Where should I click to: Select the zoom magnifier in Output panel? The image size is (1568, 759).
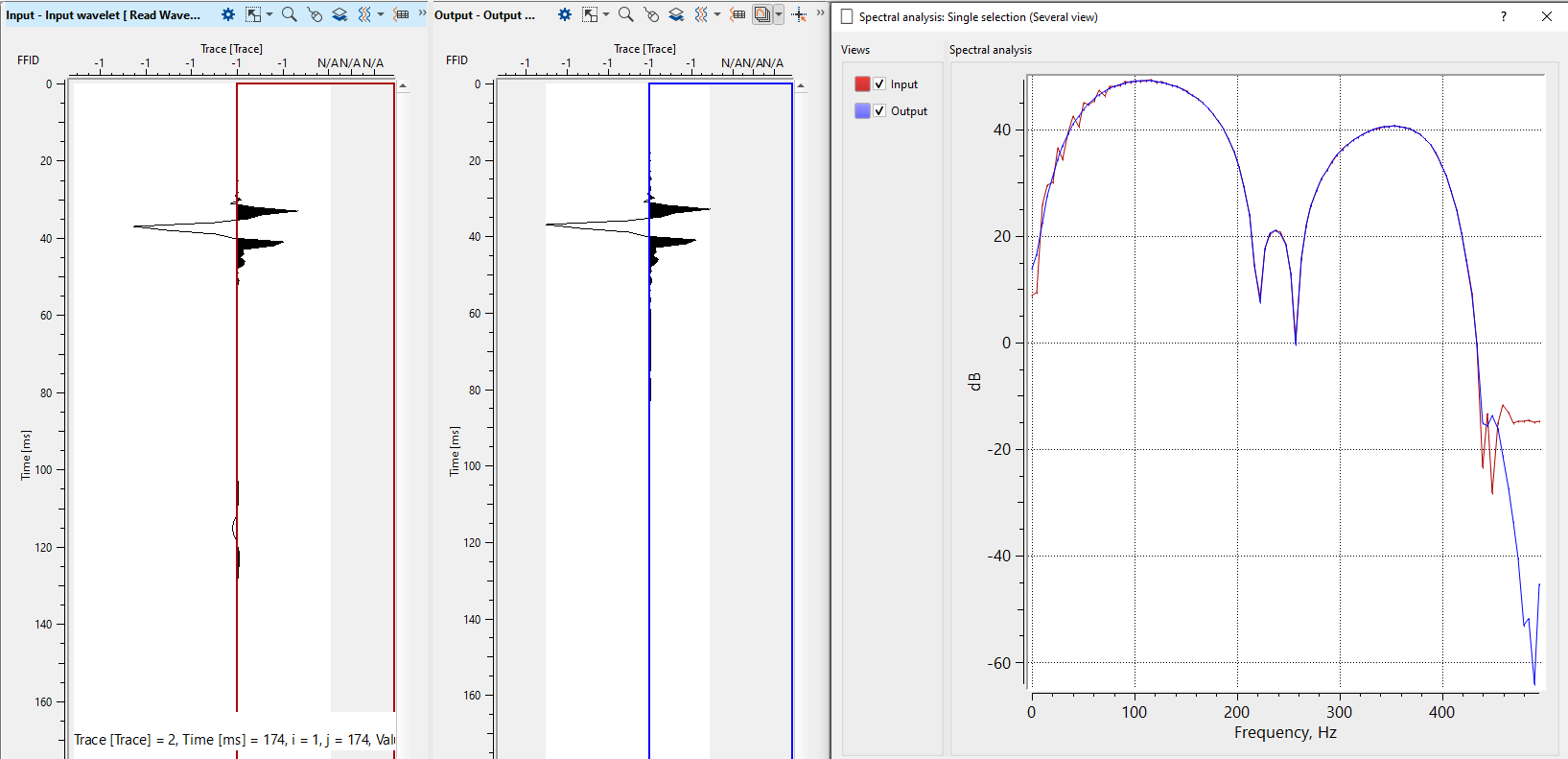point(625,14)
